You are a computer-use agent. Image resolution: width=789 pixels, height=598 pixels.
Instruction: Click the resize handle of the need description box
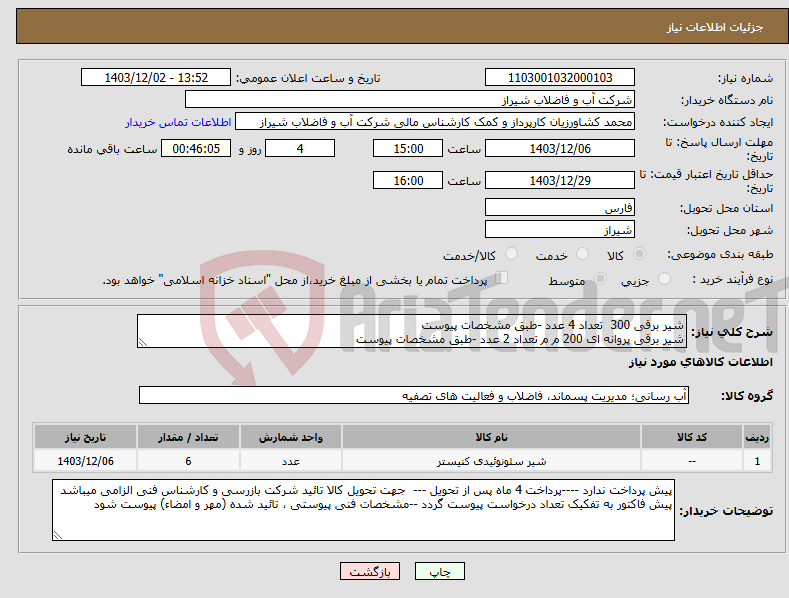tap(143, 342)
